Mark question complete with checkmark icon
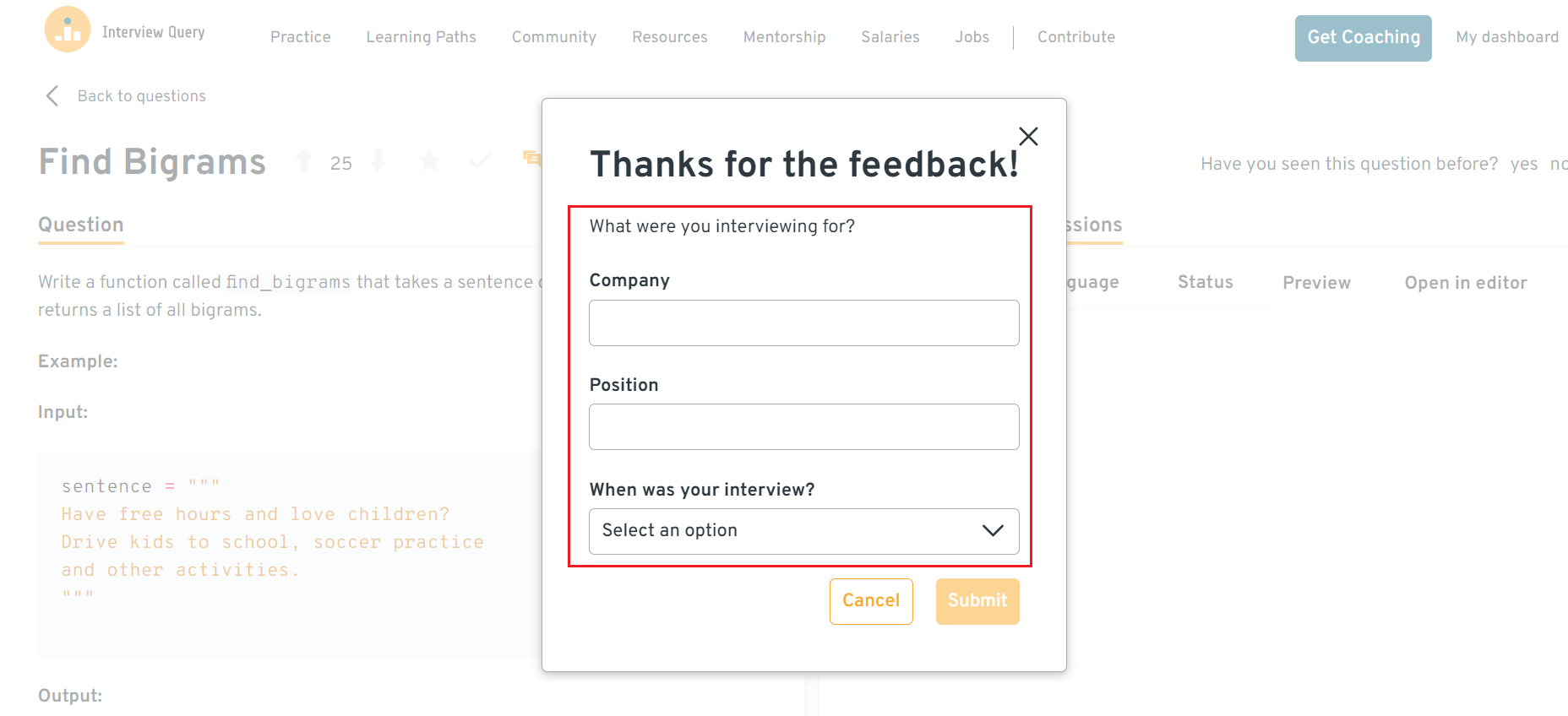 click(x=480, y=160)
